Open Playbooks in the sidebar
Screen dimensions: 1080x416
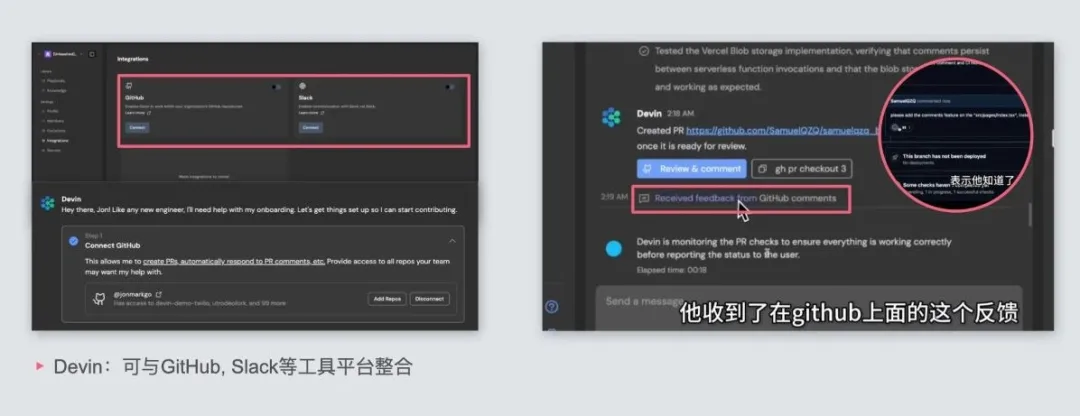[54, 81]
